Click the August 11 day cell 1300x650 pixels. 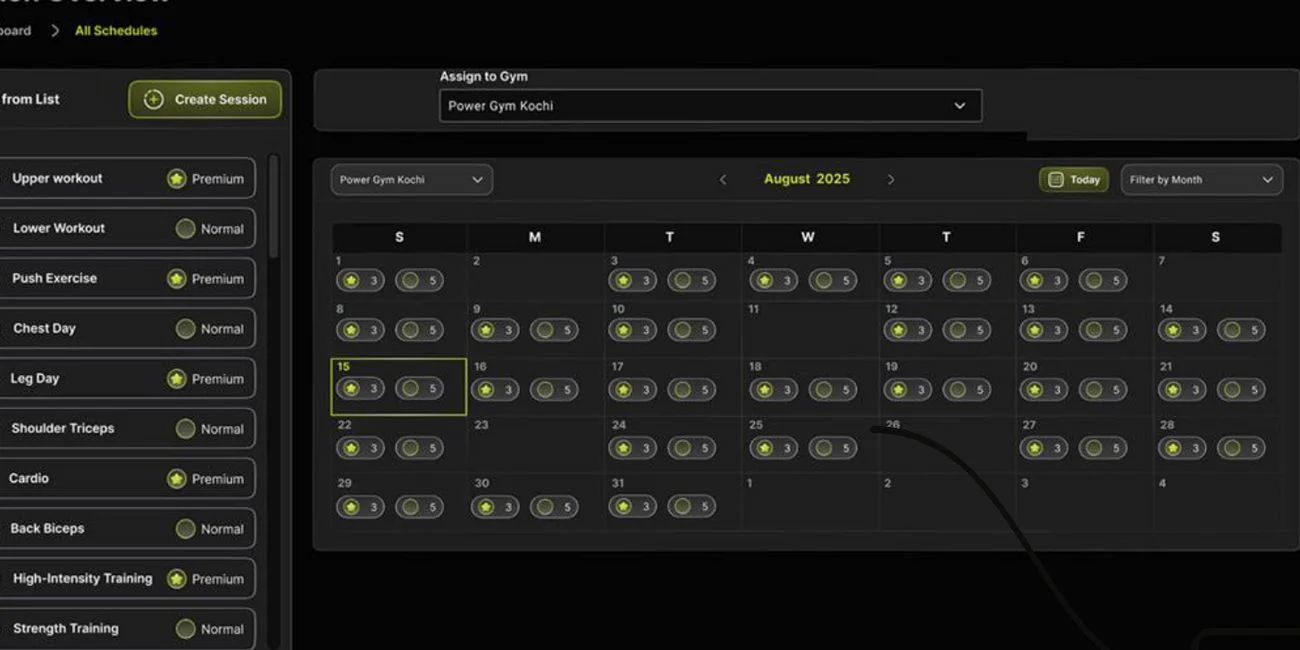[x=810, y=330]
